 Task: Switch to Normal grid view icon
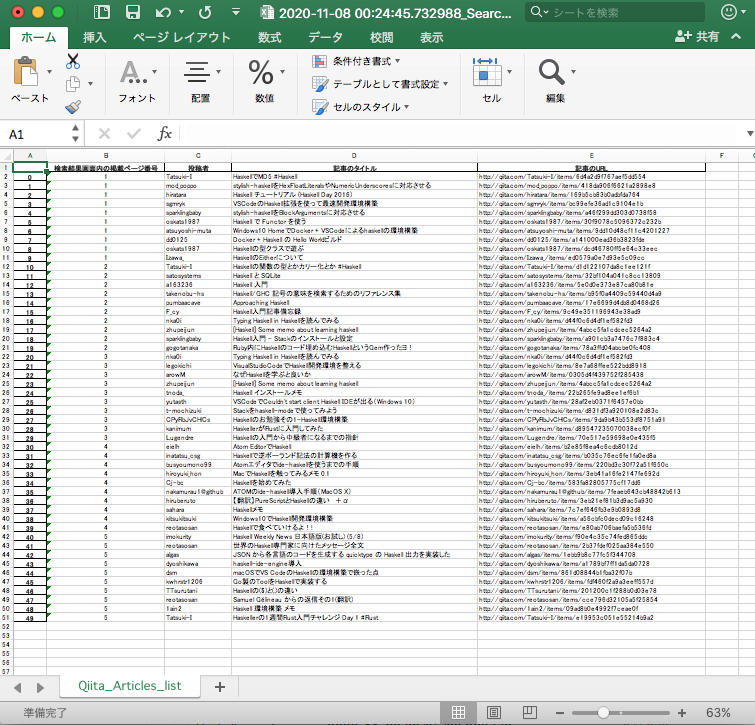[458, 712]
